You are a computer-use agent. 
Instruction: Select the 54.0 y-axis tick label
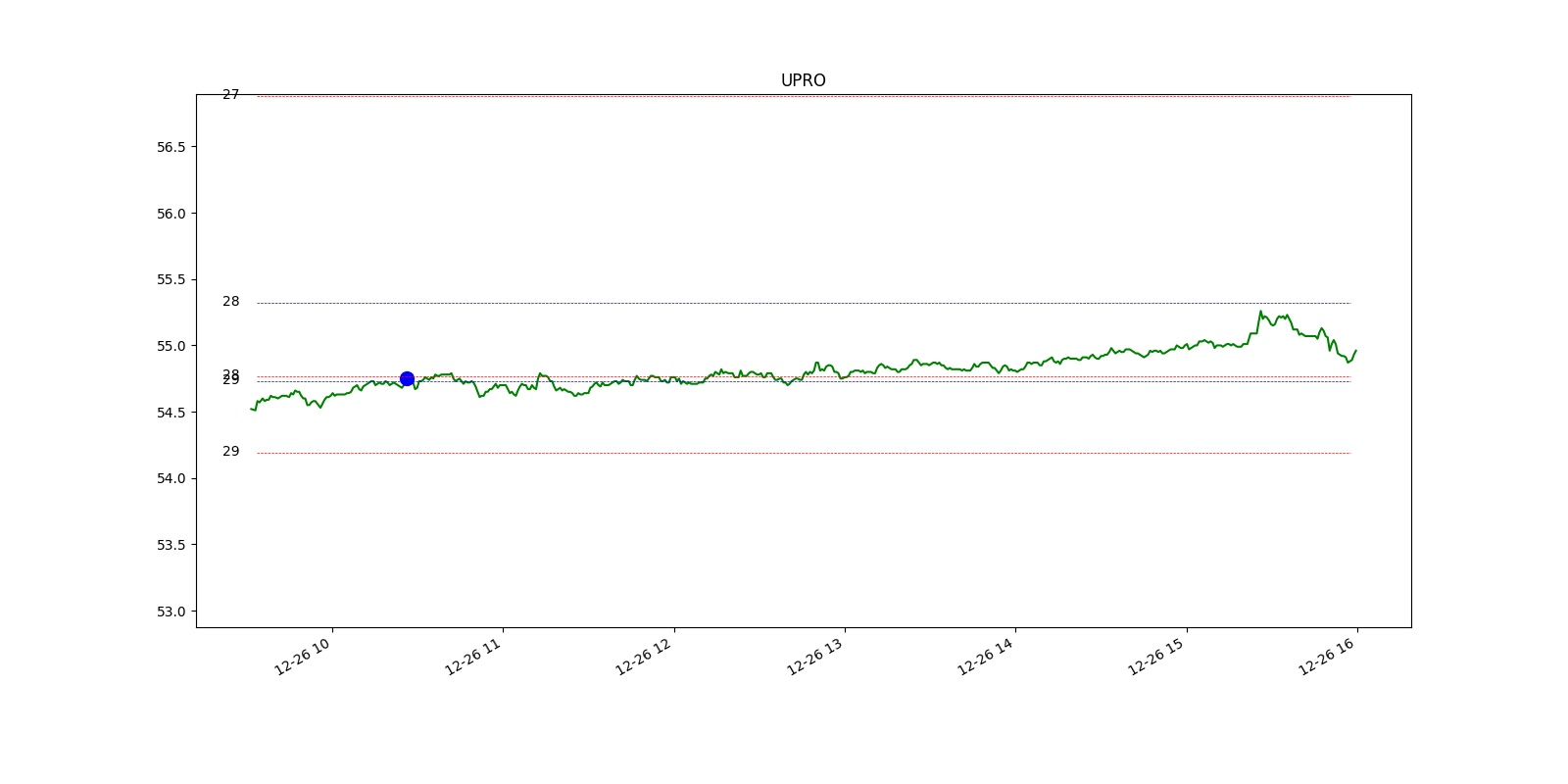click(171, 478)
